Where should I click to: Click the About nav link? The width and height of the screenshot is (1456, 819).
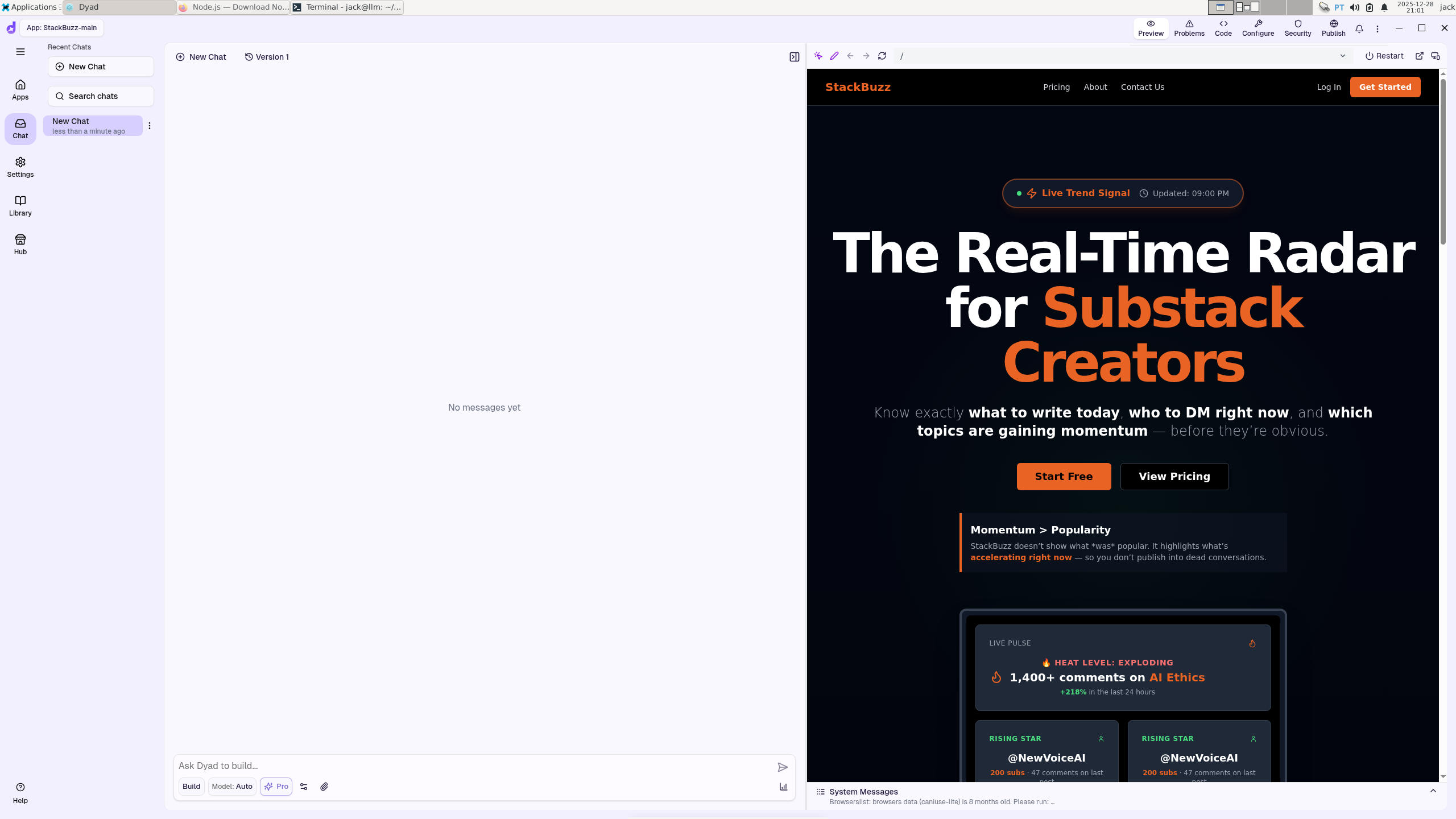tap(1095, 87)
